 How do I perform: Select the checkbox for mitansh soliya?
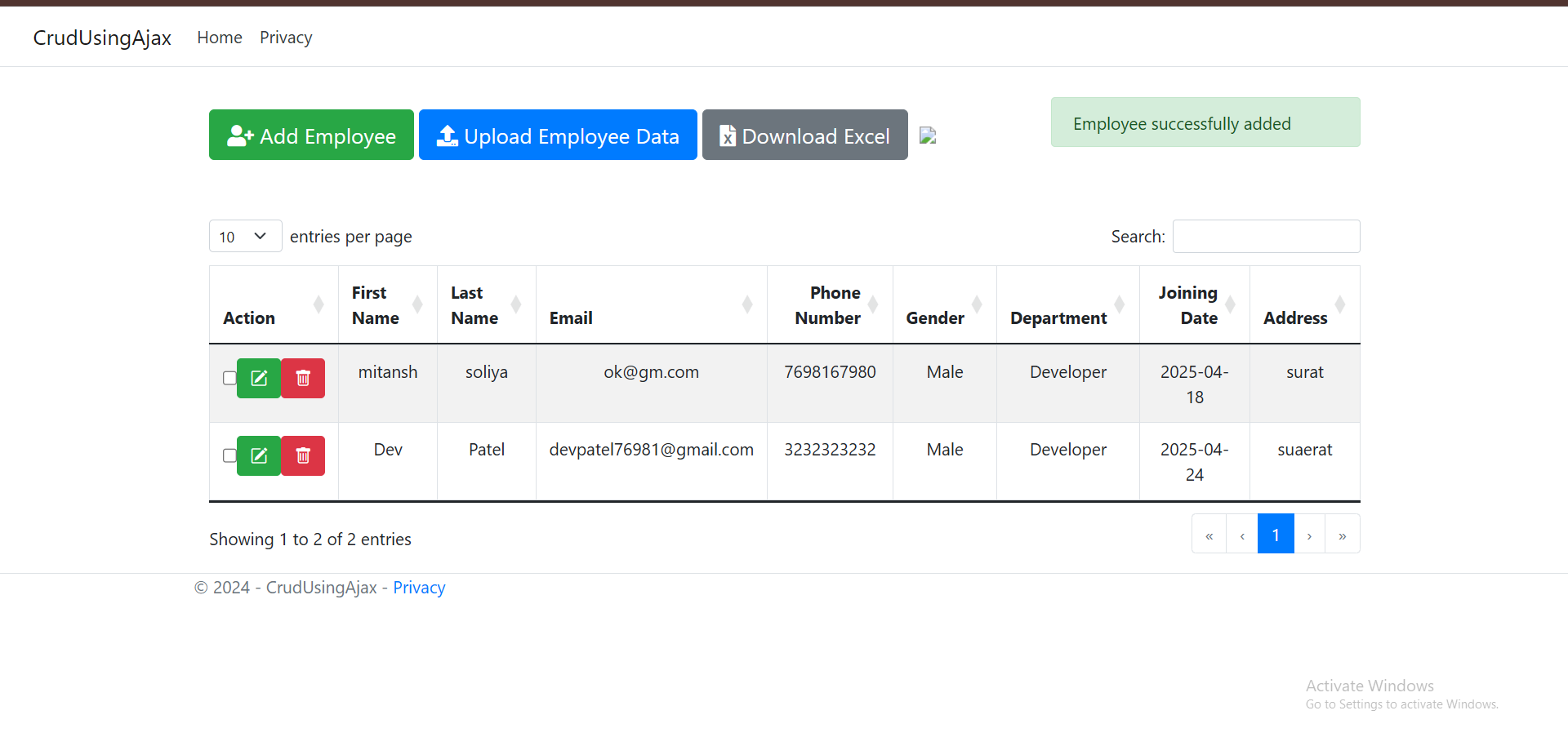229,378
